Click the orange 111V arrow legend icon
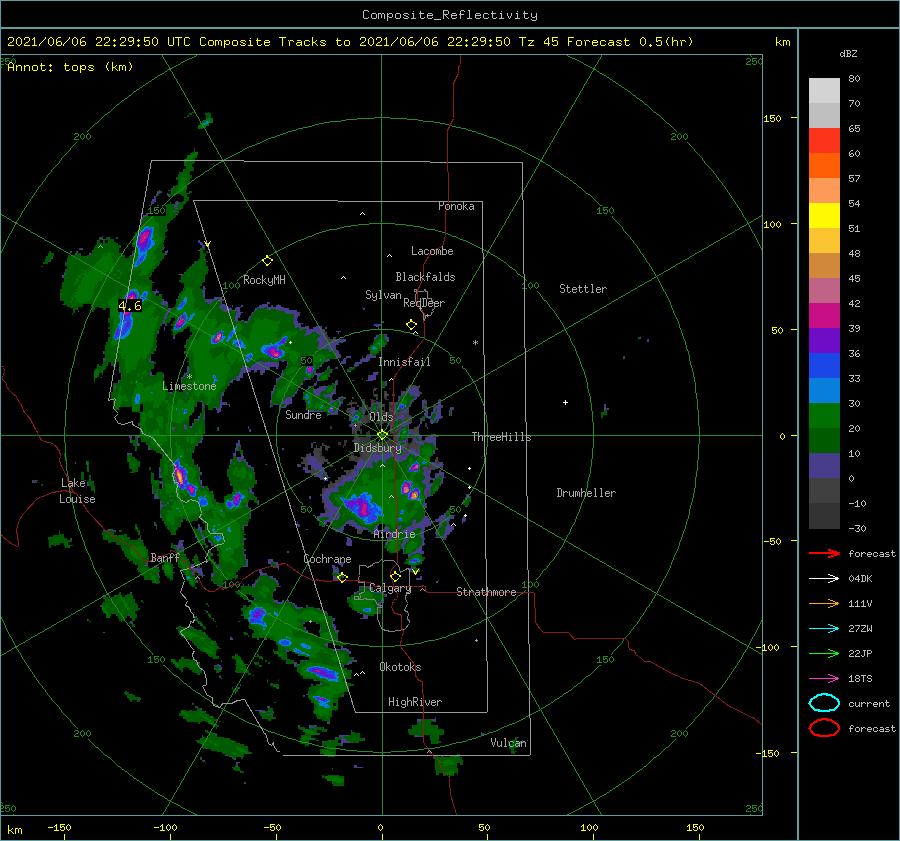 (824, 603)
